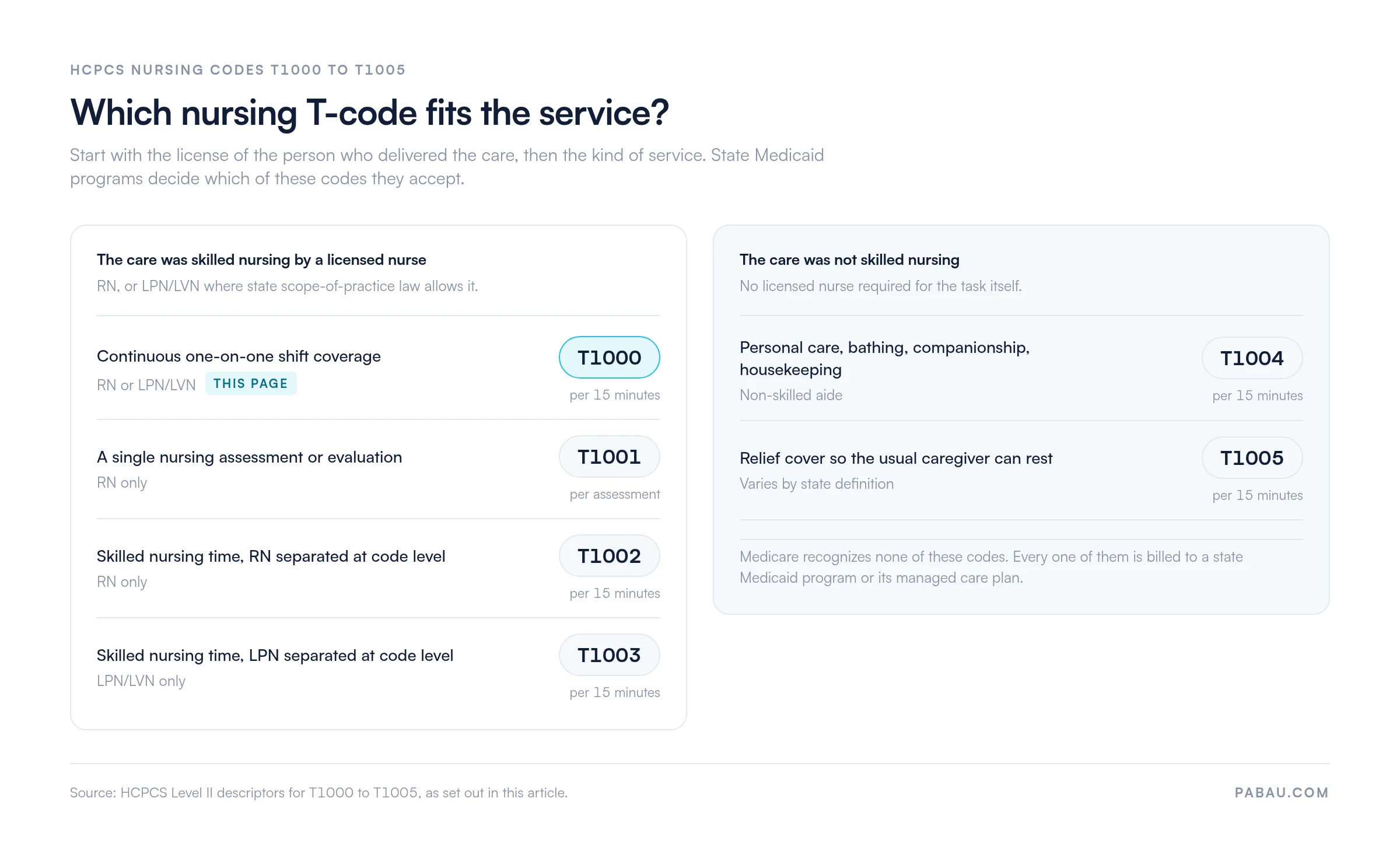
Task: Click the main title about nursing T-code
Action: (x=369, y=113)
